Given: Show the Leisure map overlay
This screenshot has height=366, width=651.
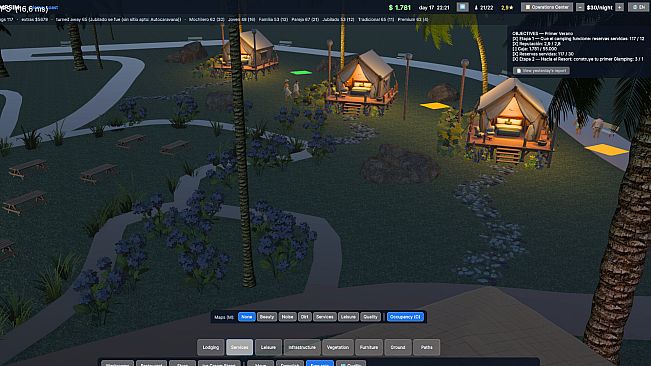Looking at the screenshot, I should point(348,317).
